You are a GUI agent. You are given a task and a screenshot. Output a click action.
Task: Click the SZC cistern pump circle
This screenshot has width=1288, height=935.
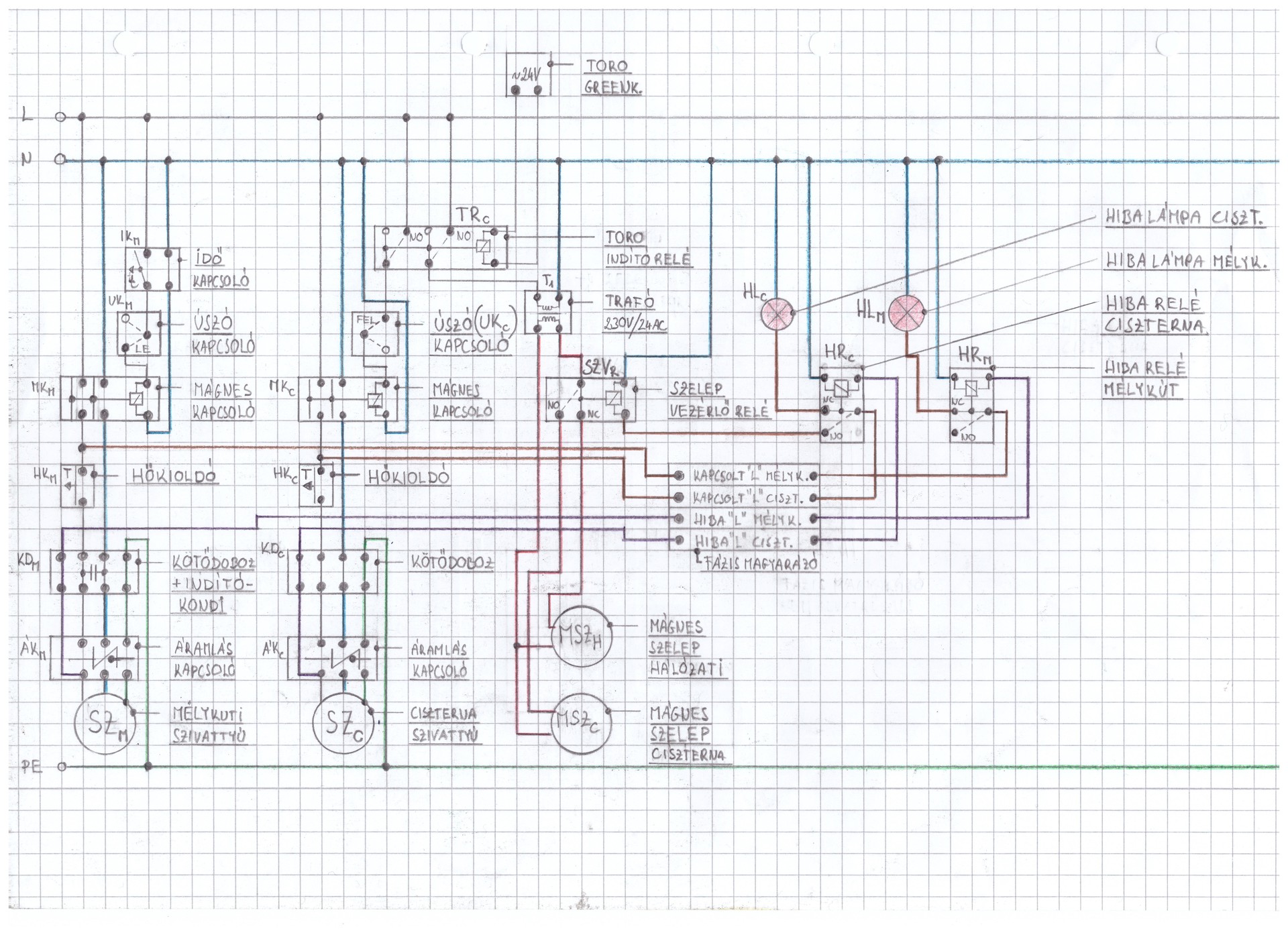coord(343,724)
